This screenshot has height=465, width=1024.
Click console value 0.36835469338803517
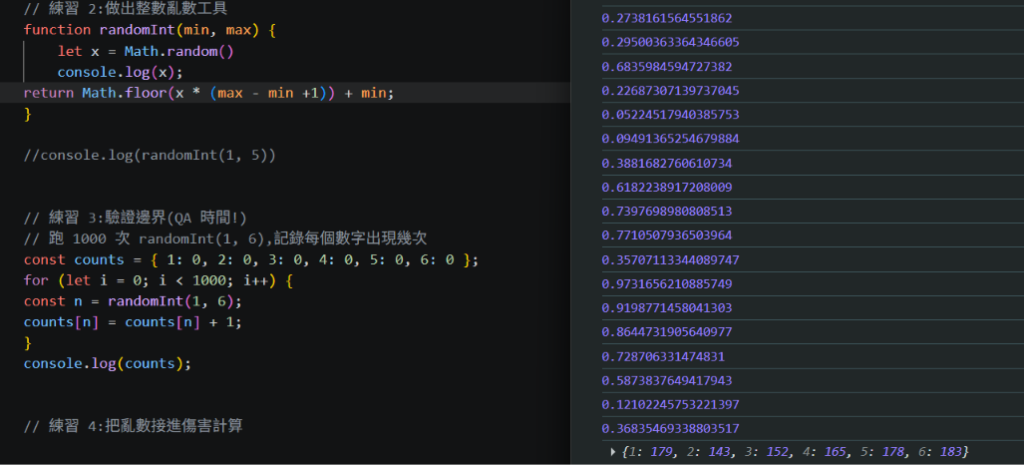[670, 428]
